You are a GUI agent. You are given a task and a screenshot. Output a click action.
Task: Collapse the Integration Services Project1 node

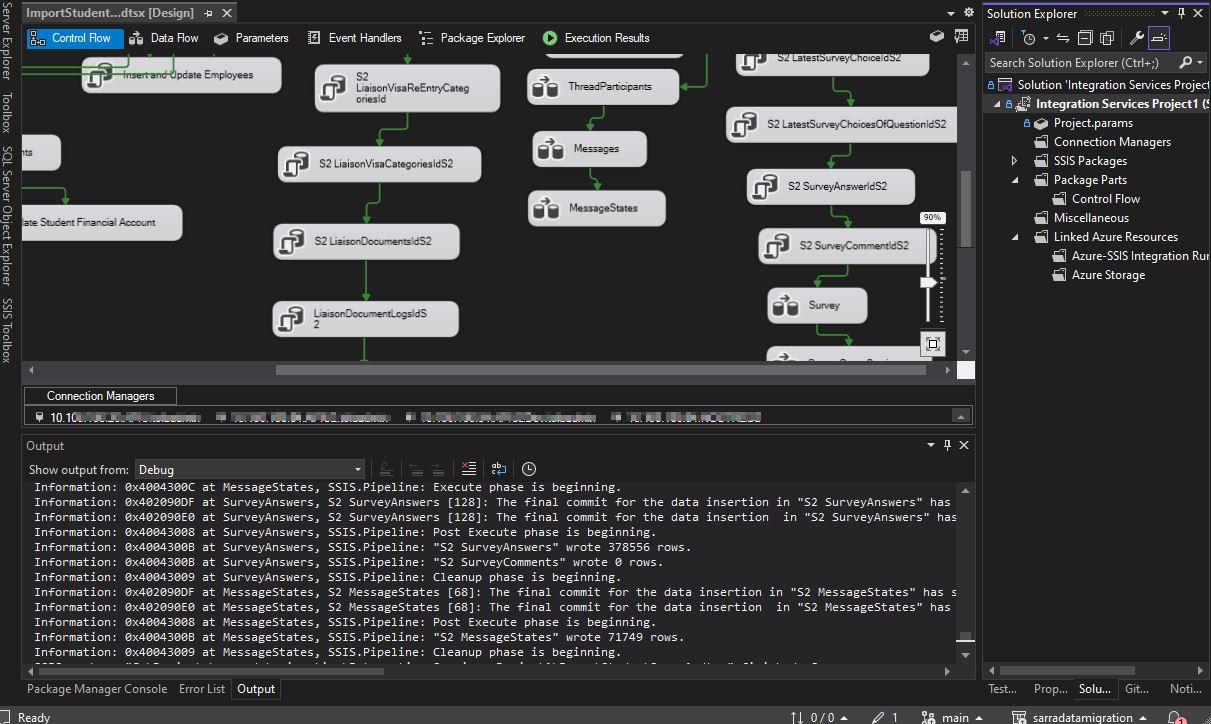click(997, 104)
